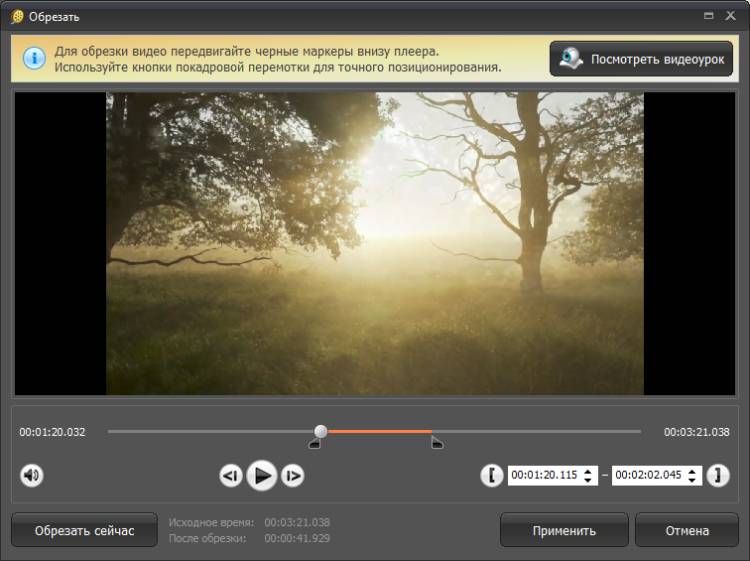Increase the start time with up arrow
This screenshot has width=750, height=561.
(x=588, y=471)
